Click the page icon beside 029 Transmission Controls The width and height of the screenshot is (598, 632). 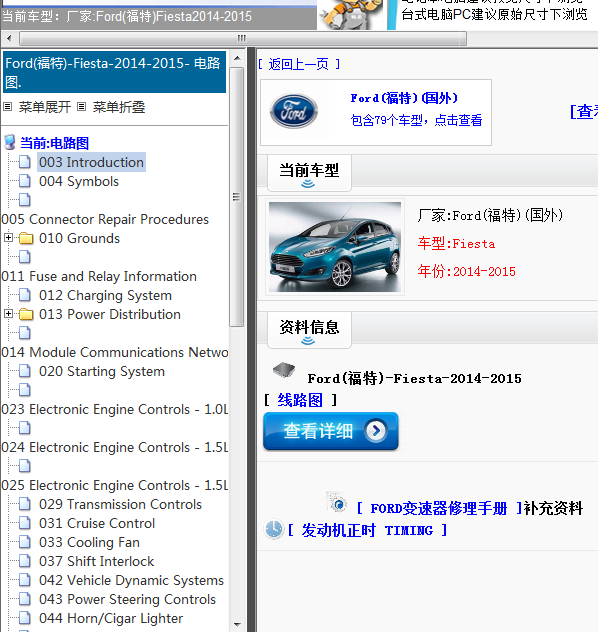point(25,504)
